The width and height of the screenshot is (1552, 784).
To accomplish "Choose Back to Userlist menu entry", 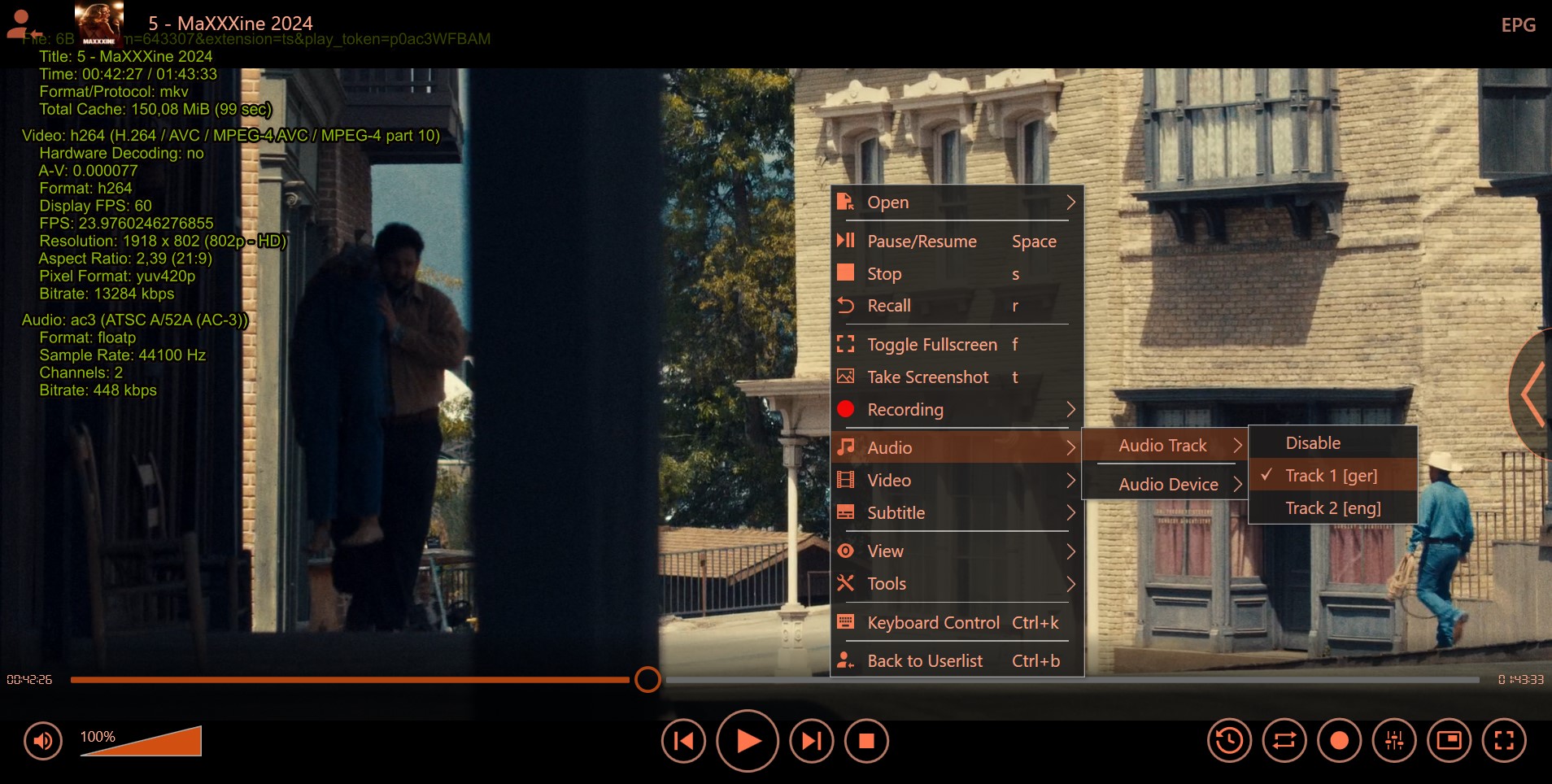I will (x=957, y=660).
